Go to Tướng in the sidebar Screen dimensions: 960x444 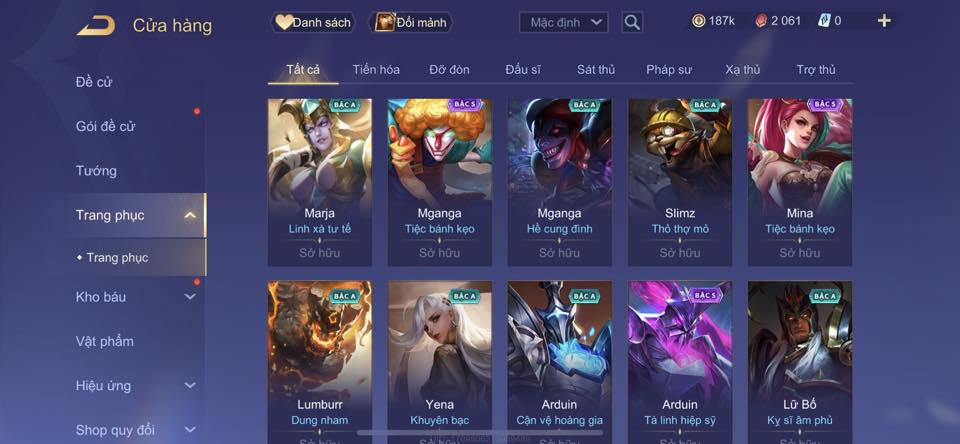(96, 171)
